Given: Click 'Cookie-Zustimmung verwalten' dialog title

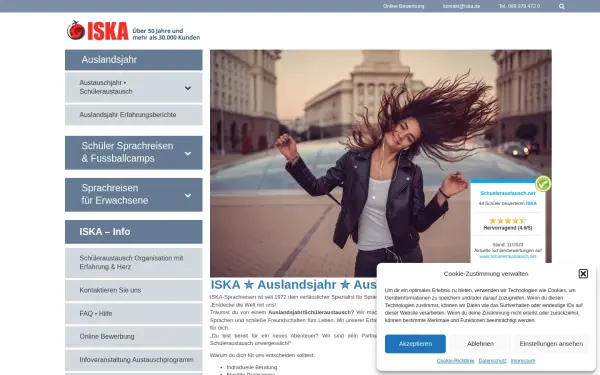Looking at the screenshot, I should (x=486, y=274).
